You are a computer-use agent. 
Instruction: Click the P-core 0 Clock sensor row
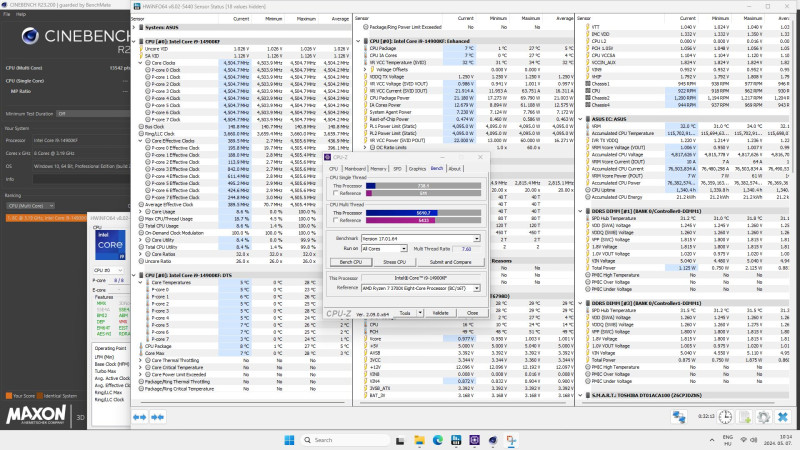point(241,70)
